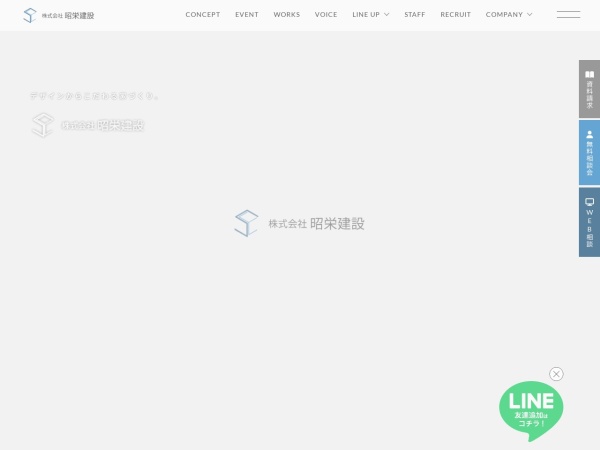Go to the CONCEPT page
The height and width of the screenshot is (450, 600).
(x=203, y=15)
